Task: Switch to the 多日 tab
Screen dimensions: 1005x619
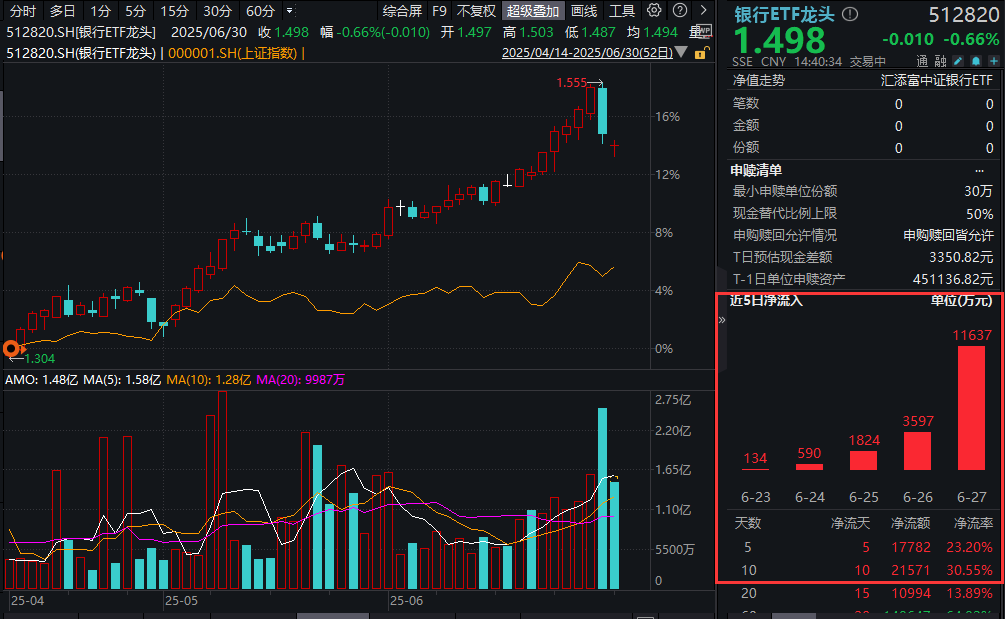Action: click(60, 11)
